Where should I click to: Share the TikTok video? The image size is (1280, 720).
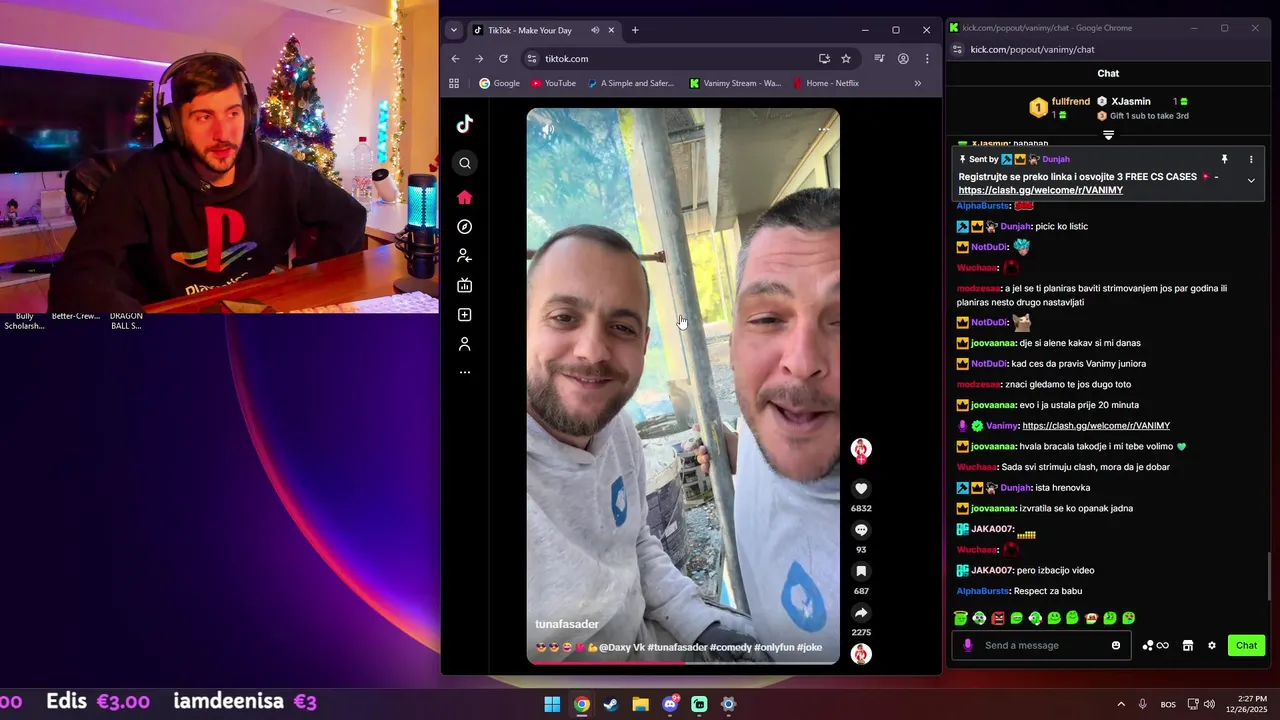[861, 613]
